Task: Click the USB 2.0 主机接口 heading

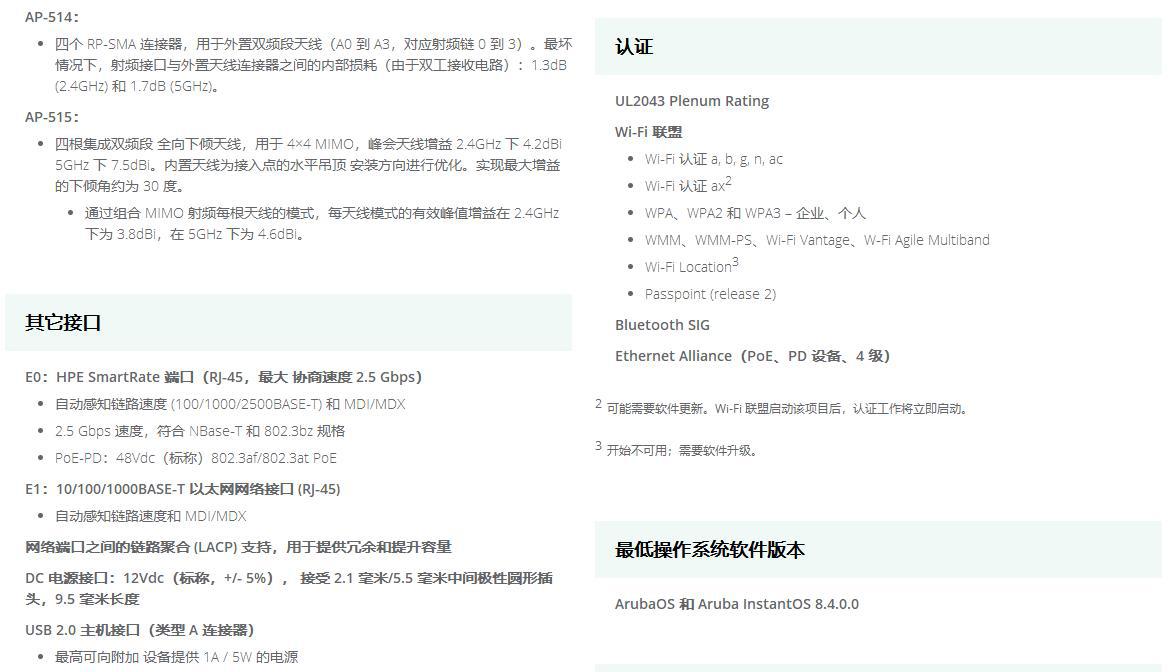Action: click(140, 630)
